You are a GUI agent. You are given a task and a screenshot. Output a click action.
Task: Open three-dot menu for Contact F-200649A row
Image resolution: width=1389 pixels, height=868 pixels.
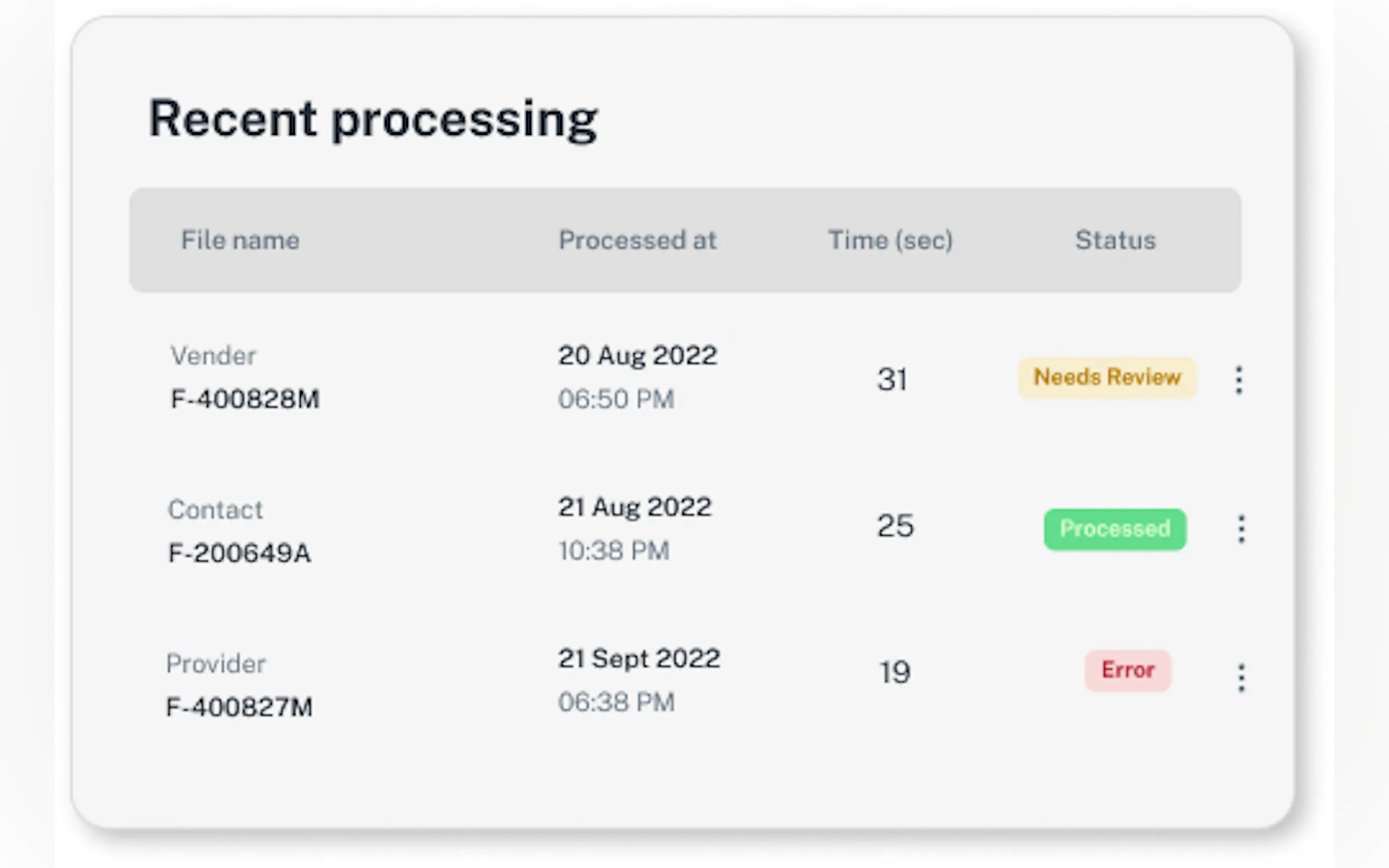click(1241, 529)
